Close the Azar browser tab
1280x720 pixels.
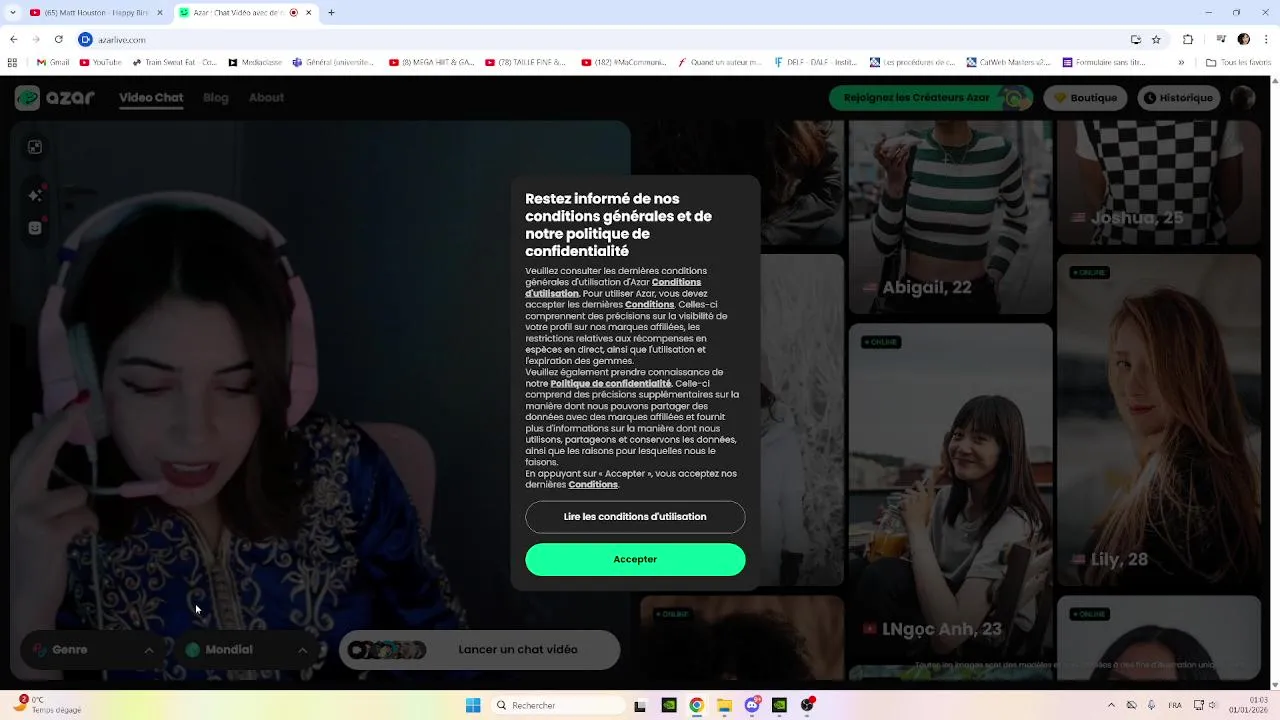tap(308, 13)
